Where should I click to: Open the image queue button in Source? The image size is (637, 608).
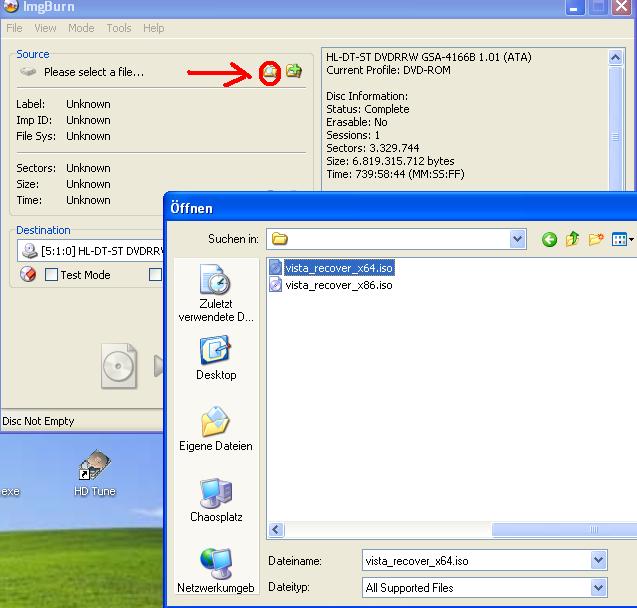pyautogui.click(x=294, y=71)
